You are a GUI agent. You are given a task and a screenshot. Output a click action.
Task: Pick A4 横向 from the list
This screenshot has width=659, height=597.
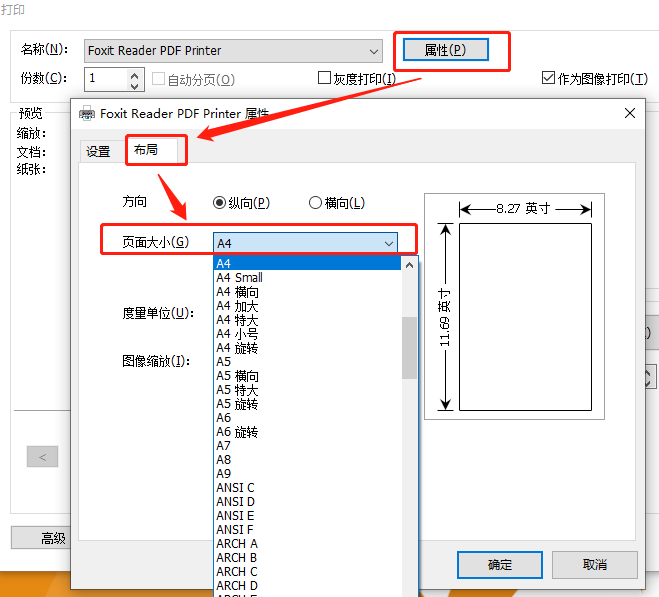coord(308,292)
